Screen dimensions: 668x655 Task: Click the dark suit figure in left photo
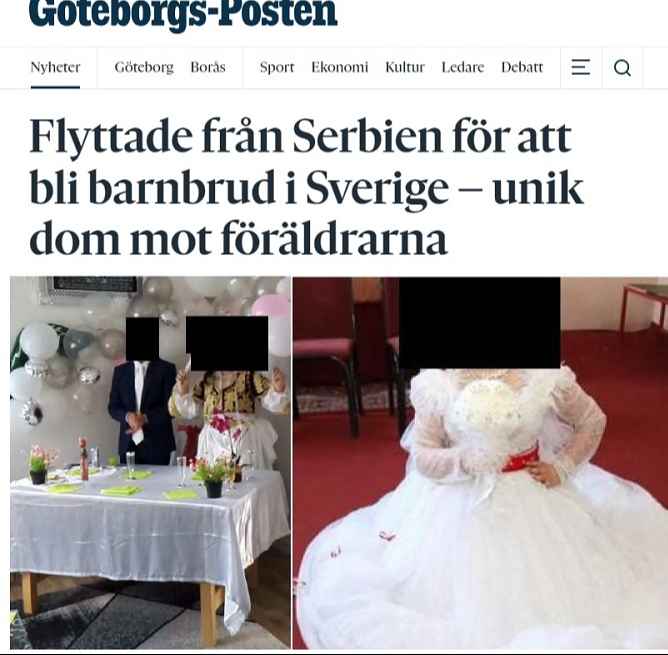143,411
